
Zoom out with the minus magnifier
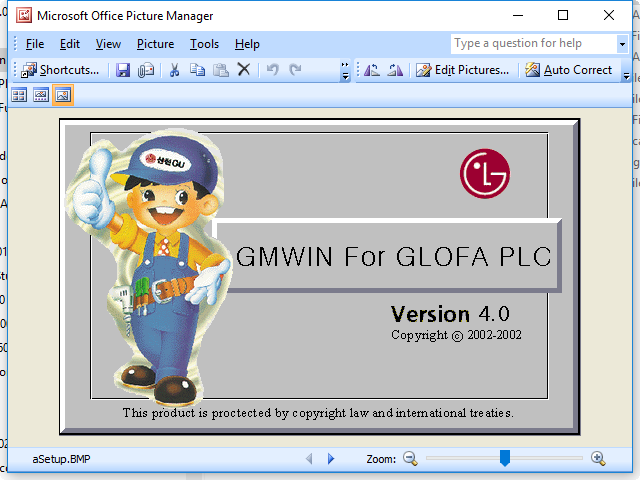tap(410, 458)
